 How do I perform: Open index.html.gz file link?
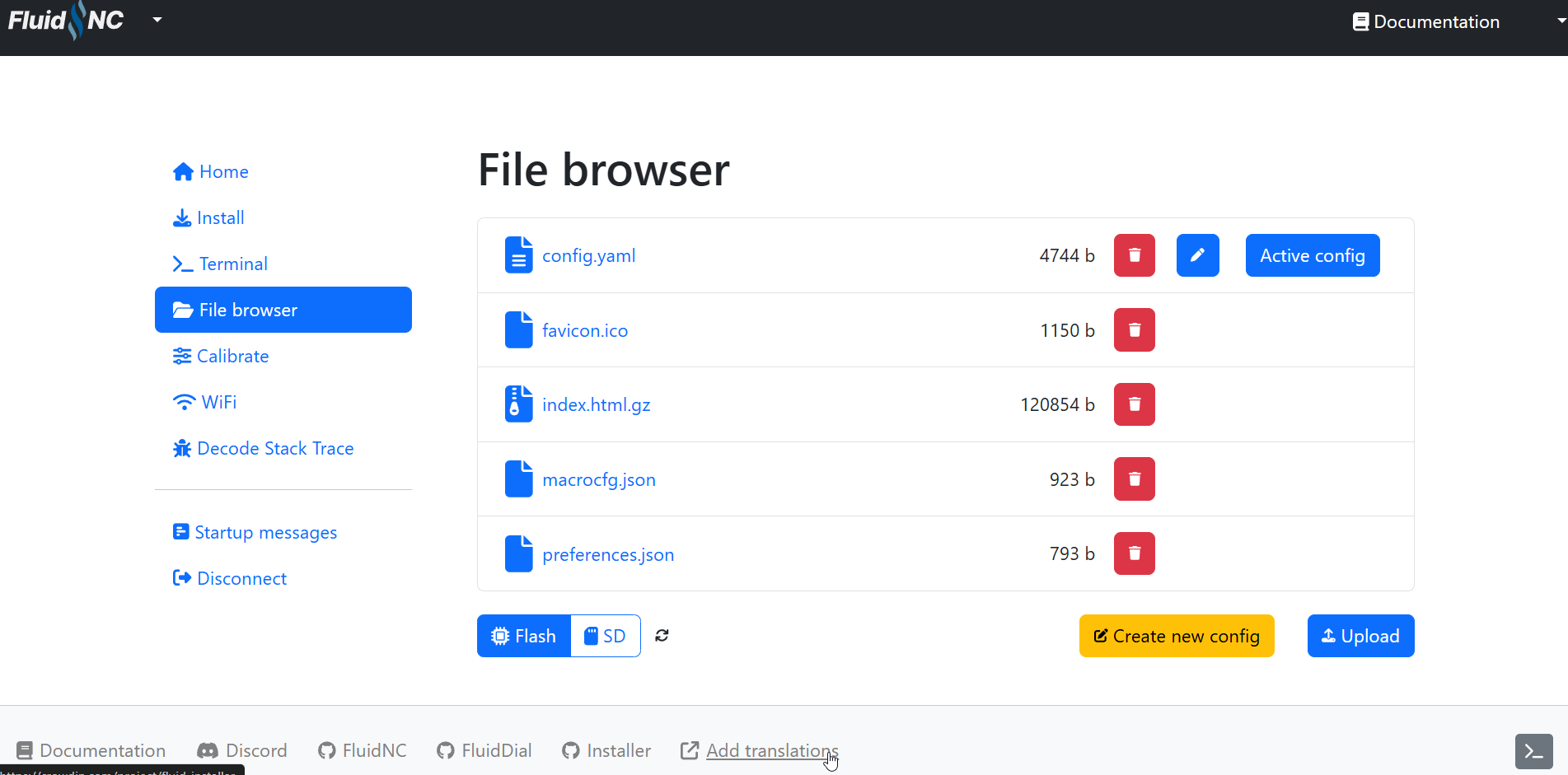[597, 404]
